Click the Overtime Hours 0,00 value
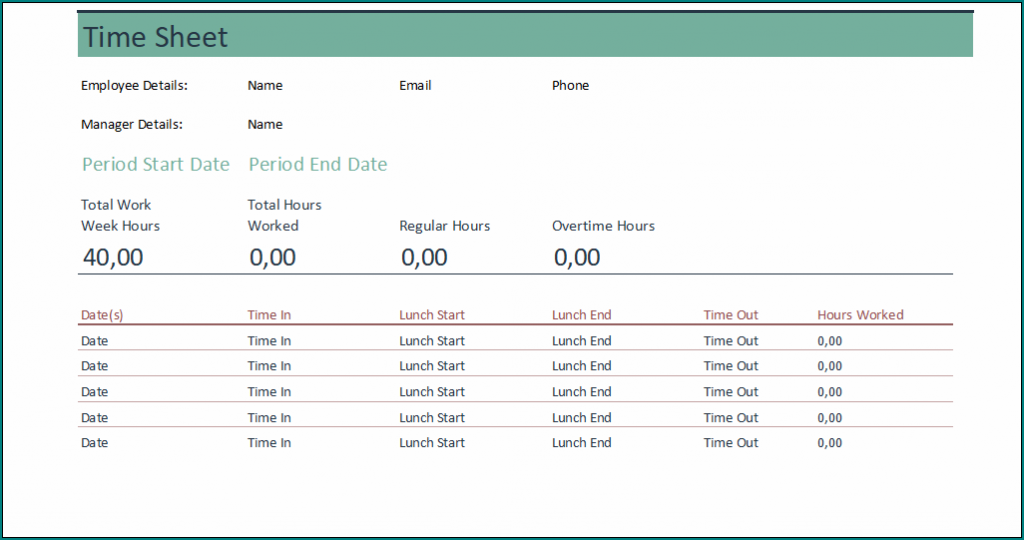The image size is (1024, 540). pyautogui.click(x=577, y=258)
